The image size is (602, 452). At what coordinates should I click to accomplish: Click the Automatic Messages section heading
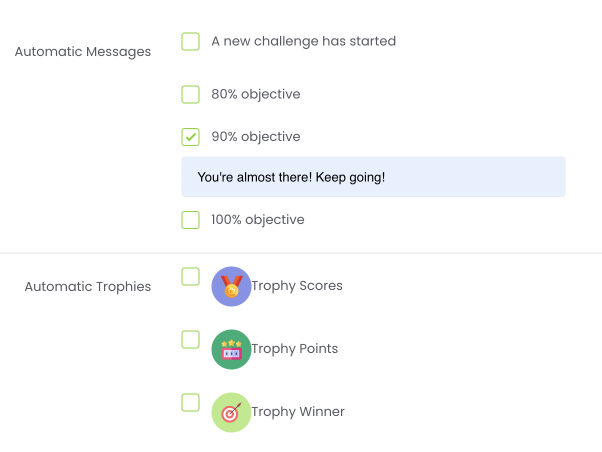(x=83, y=52)
